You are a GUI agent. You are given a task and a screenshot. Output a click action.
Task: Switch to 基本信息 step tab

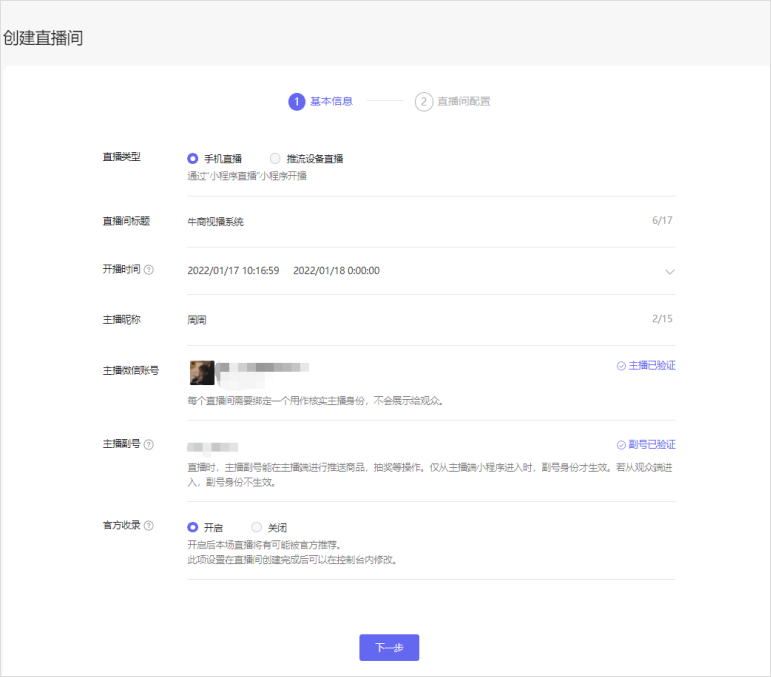[331, 101]
